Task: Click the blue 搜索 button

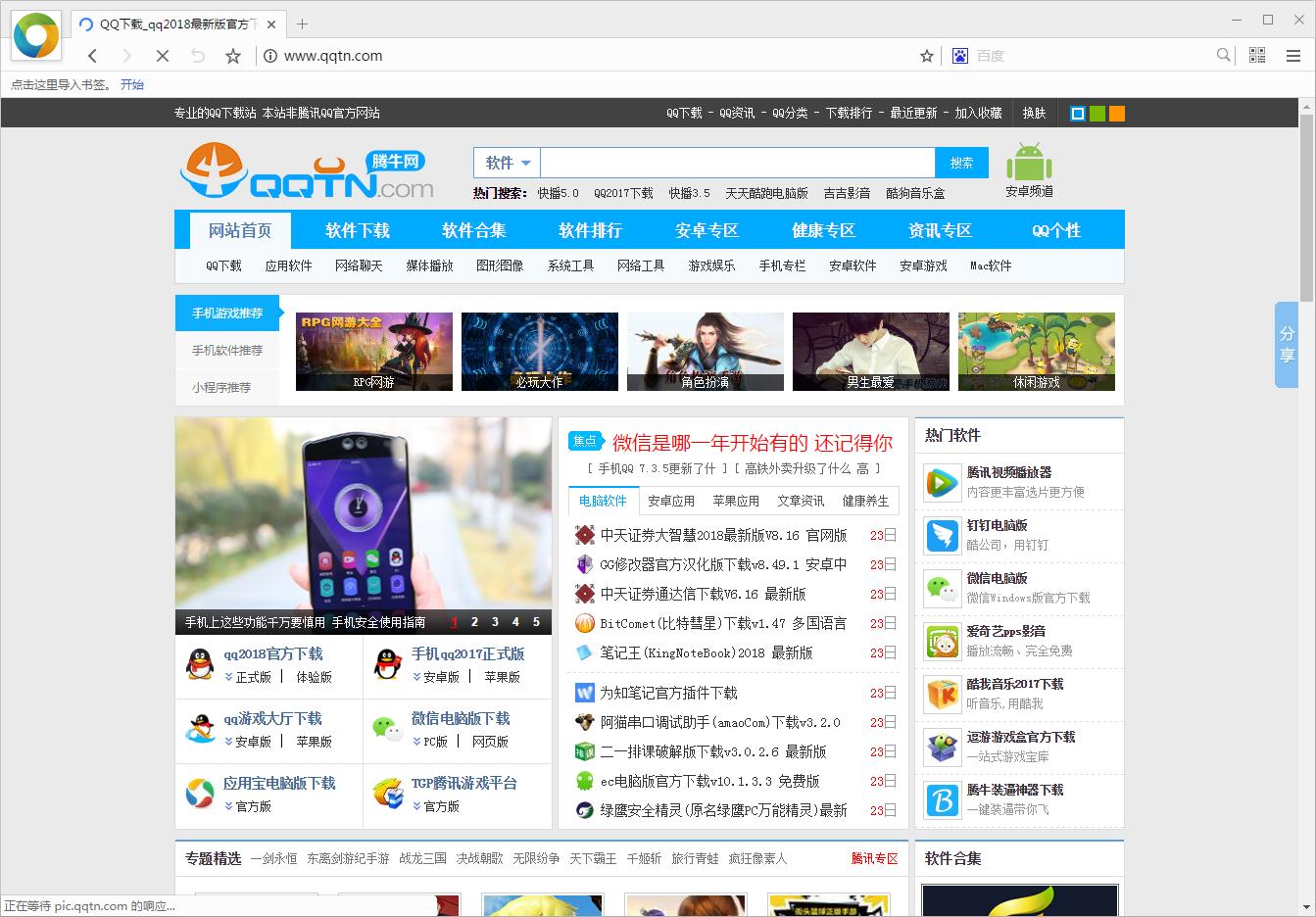Action: pos(962,163)
